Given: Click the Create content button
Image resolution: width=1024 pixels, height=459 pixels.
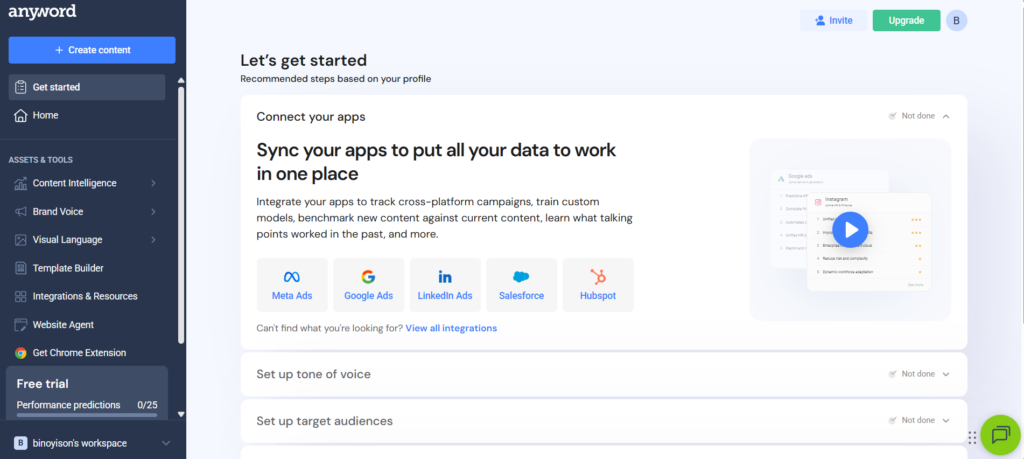Looking at the screenshot, I should [92, 50].
